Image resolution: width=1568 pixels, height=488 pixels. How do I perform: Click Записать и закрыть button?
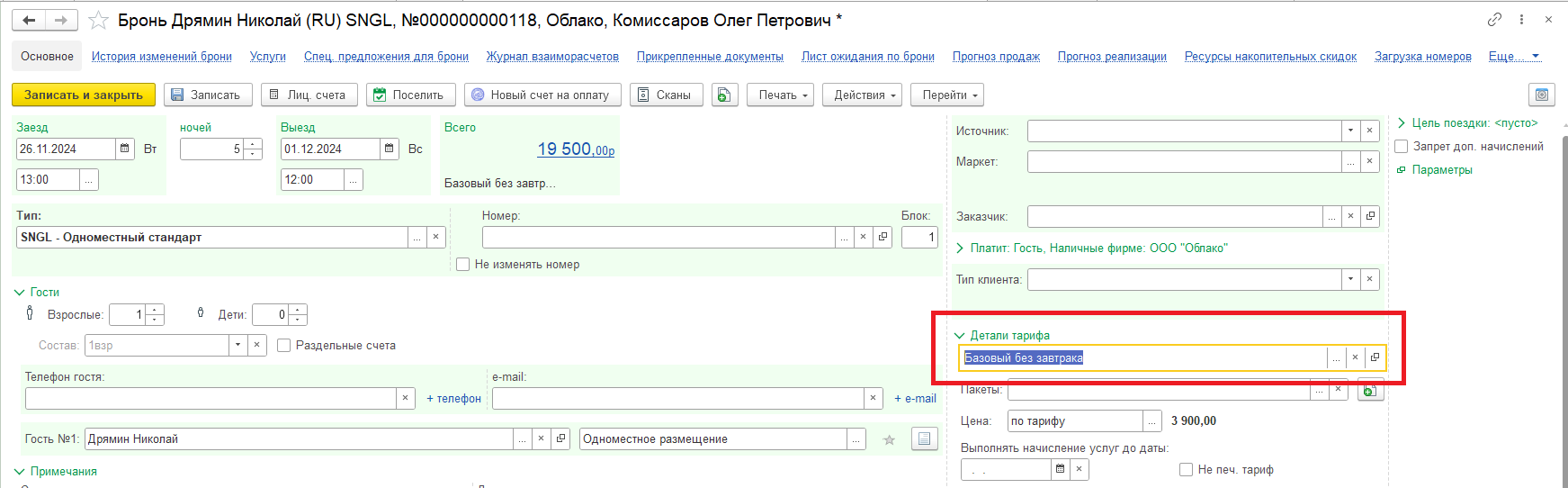(84, 95)
